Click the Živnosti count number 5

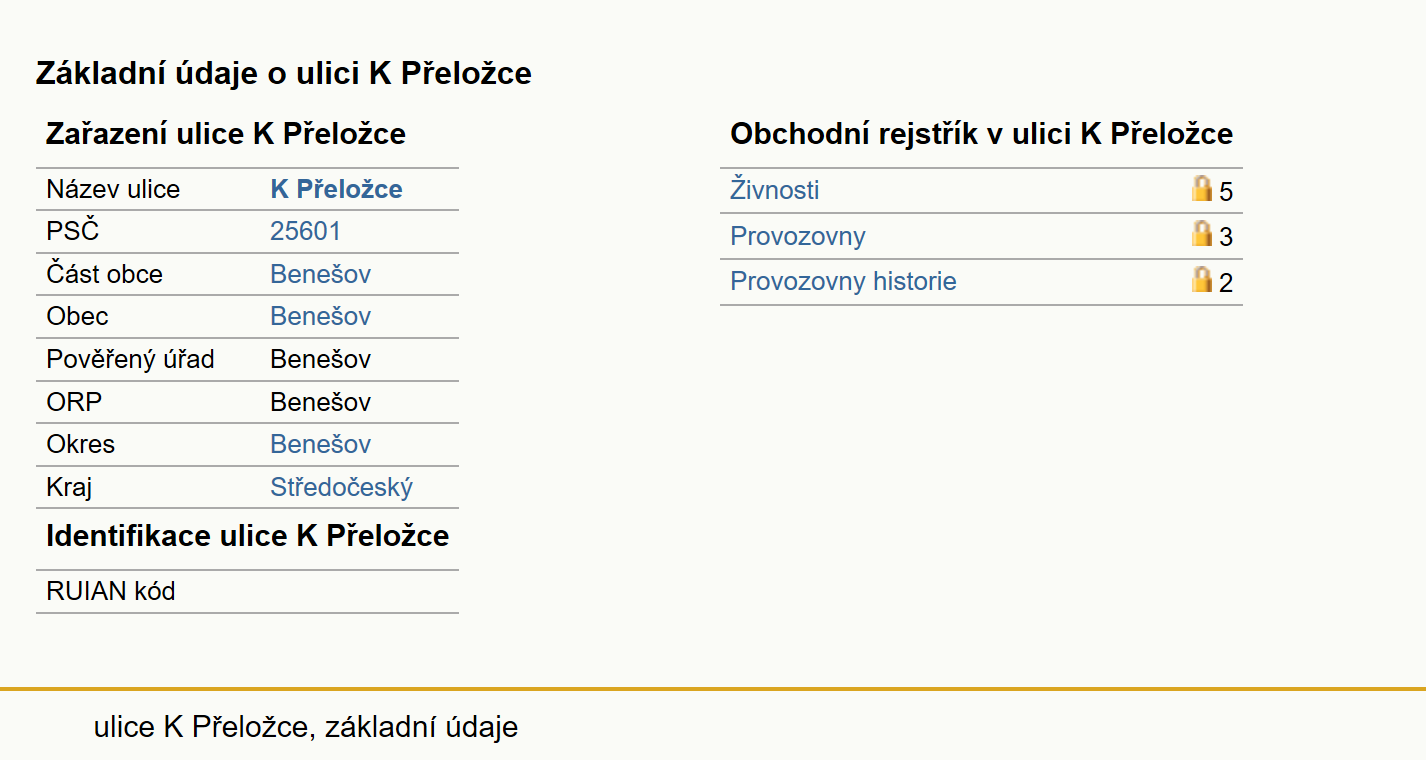click(1226, 192)
